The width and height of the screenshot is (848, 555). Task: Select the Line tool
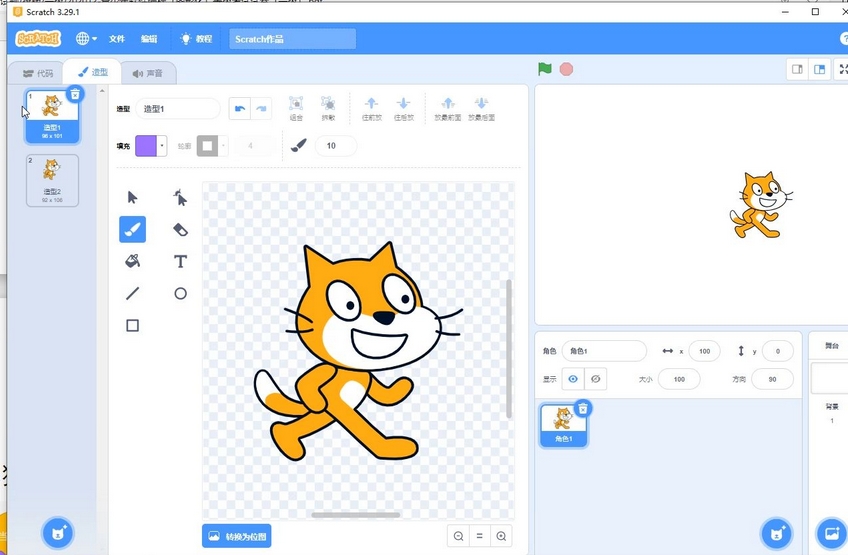tap(132, 293)
